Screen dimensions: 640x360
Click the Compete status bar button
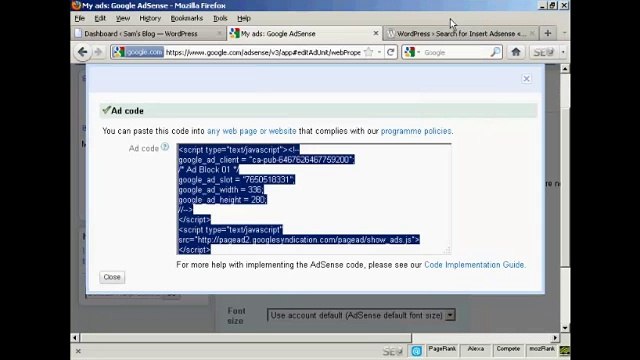(x=508, y=349)
